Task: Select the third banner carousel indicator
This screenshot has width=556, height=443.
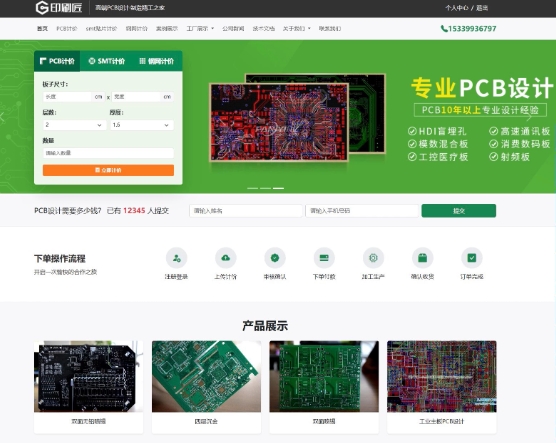Action: click(278, 188)
